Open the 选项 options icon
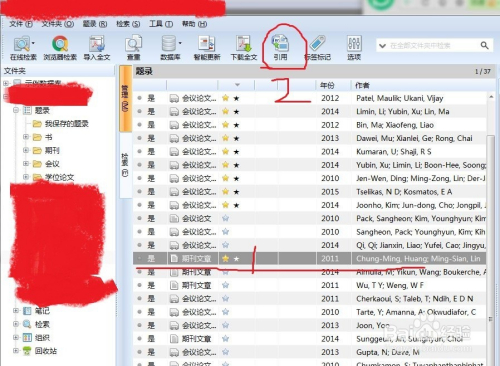This screenshot has width=500, height=366. coord(354,43)
